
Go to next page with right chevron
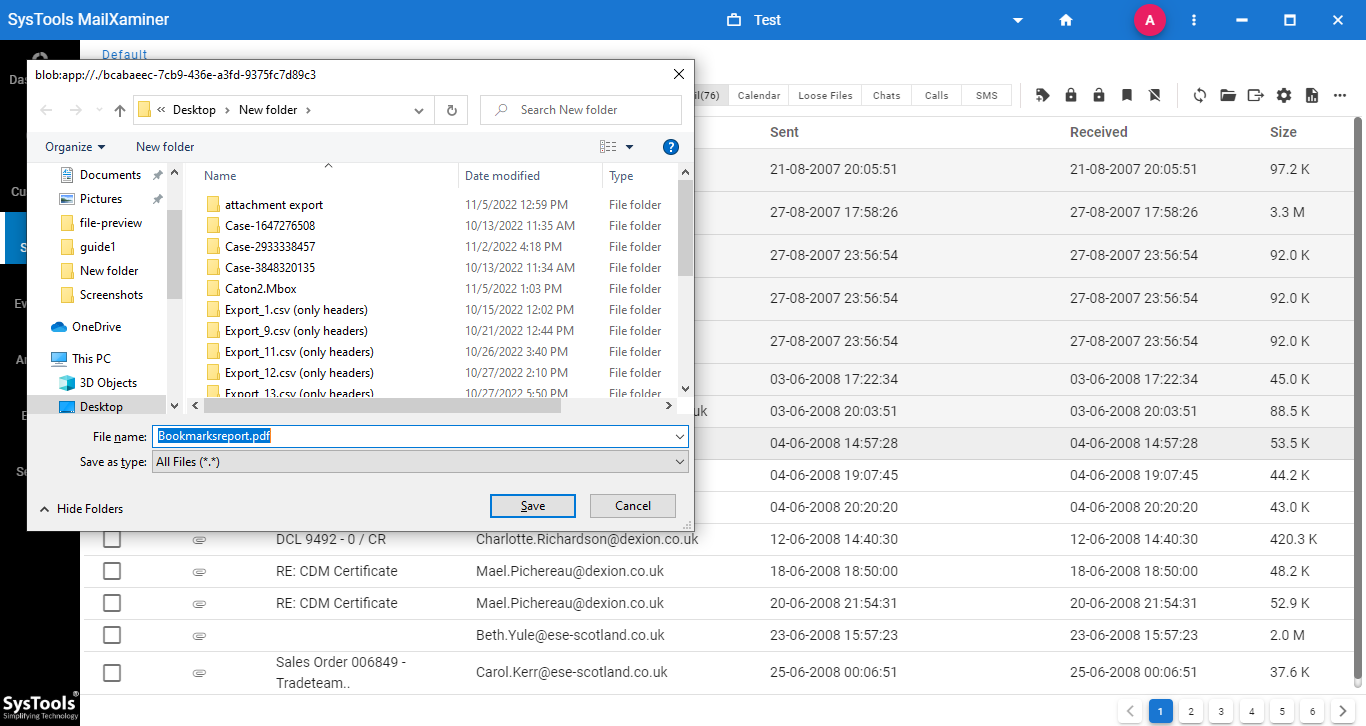pos(1344,711)
